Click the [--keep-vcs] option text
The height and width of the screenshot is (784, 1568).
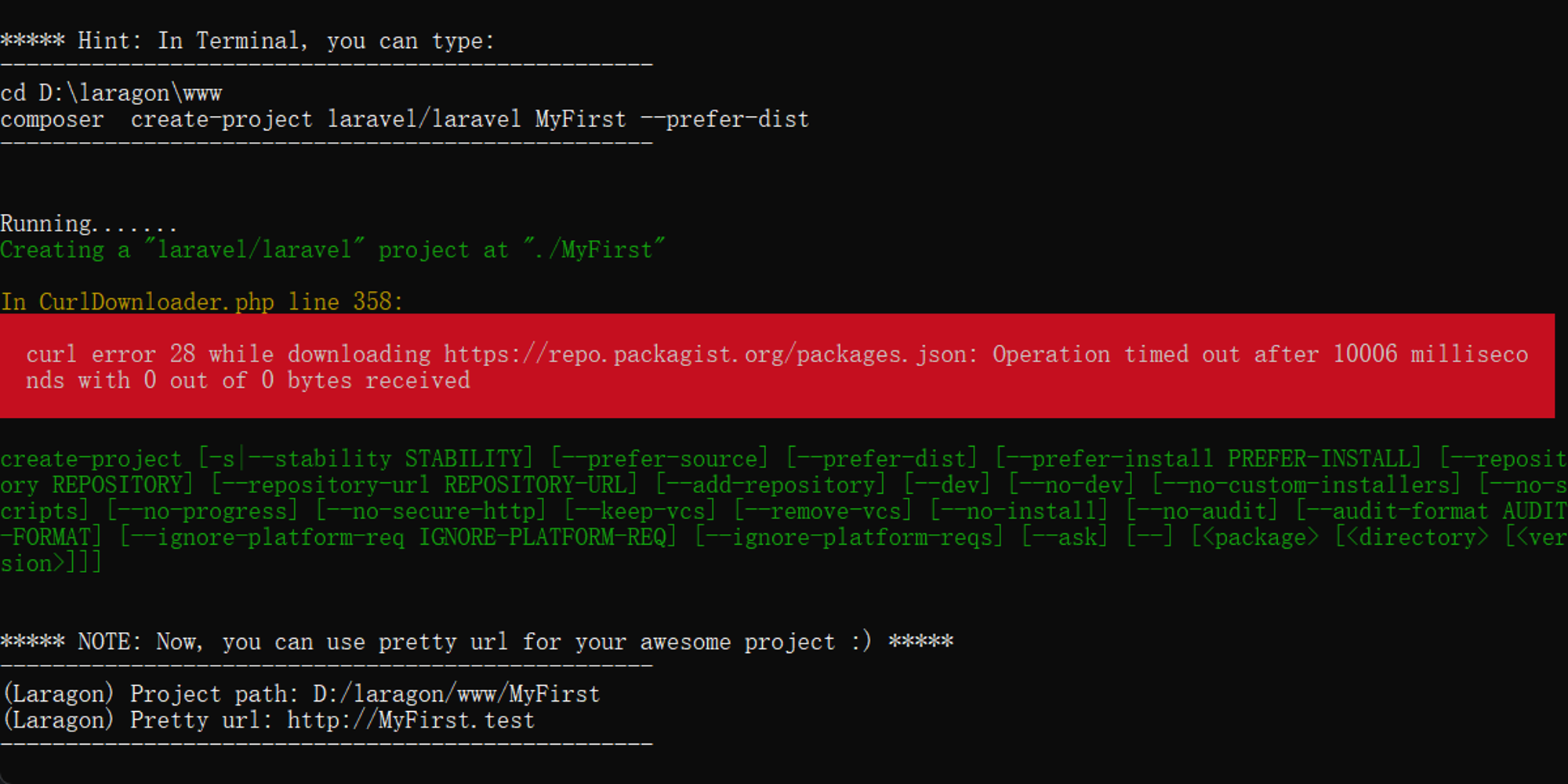(640, 511)
